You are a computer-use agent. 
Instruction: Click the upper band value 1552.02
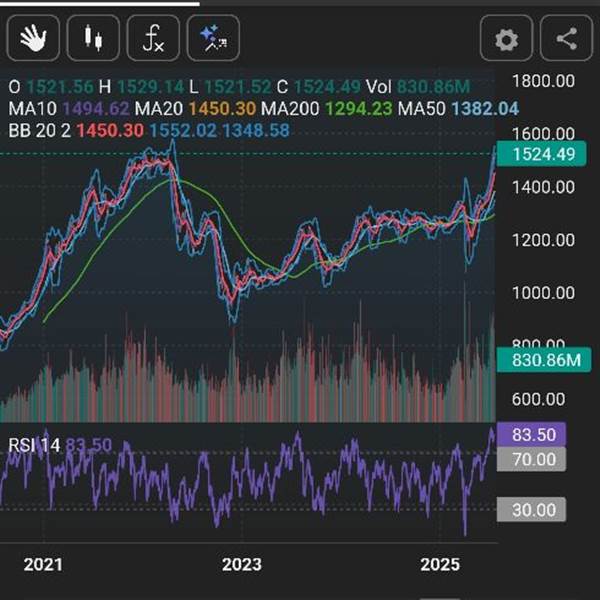coord(183,131)
